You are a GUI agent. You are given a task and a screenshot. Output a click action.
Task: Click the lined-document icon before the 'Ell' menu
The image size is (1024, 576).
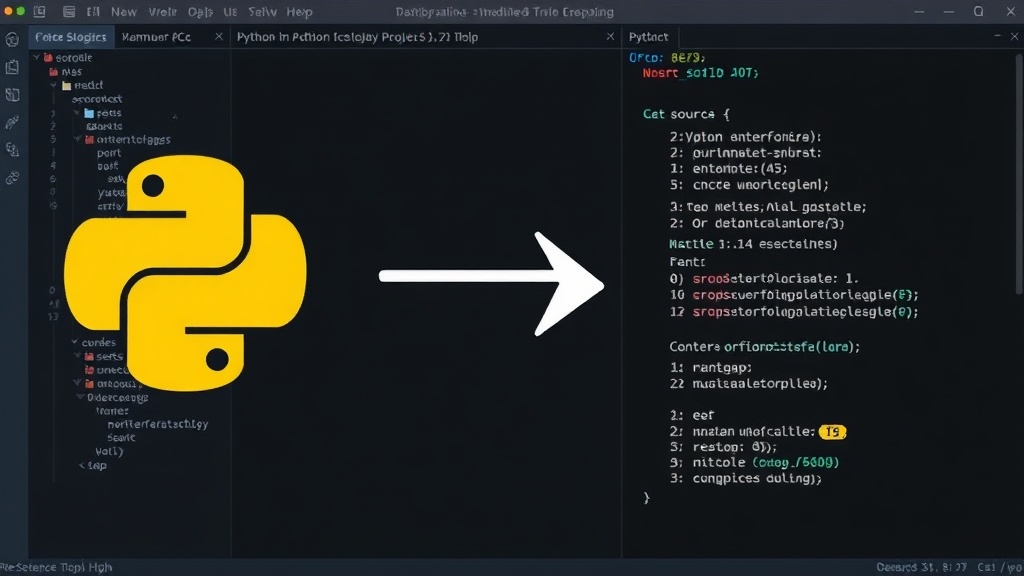tap(69, 12)
